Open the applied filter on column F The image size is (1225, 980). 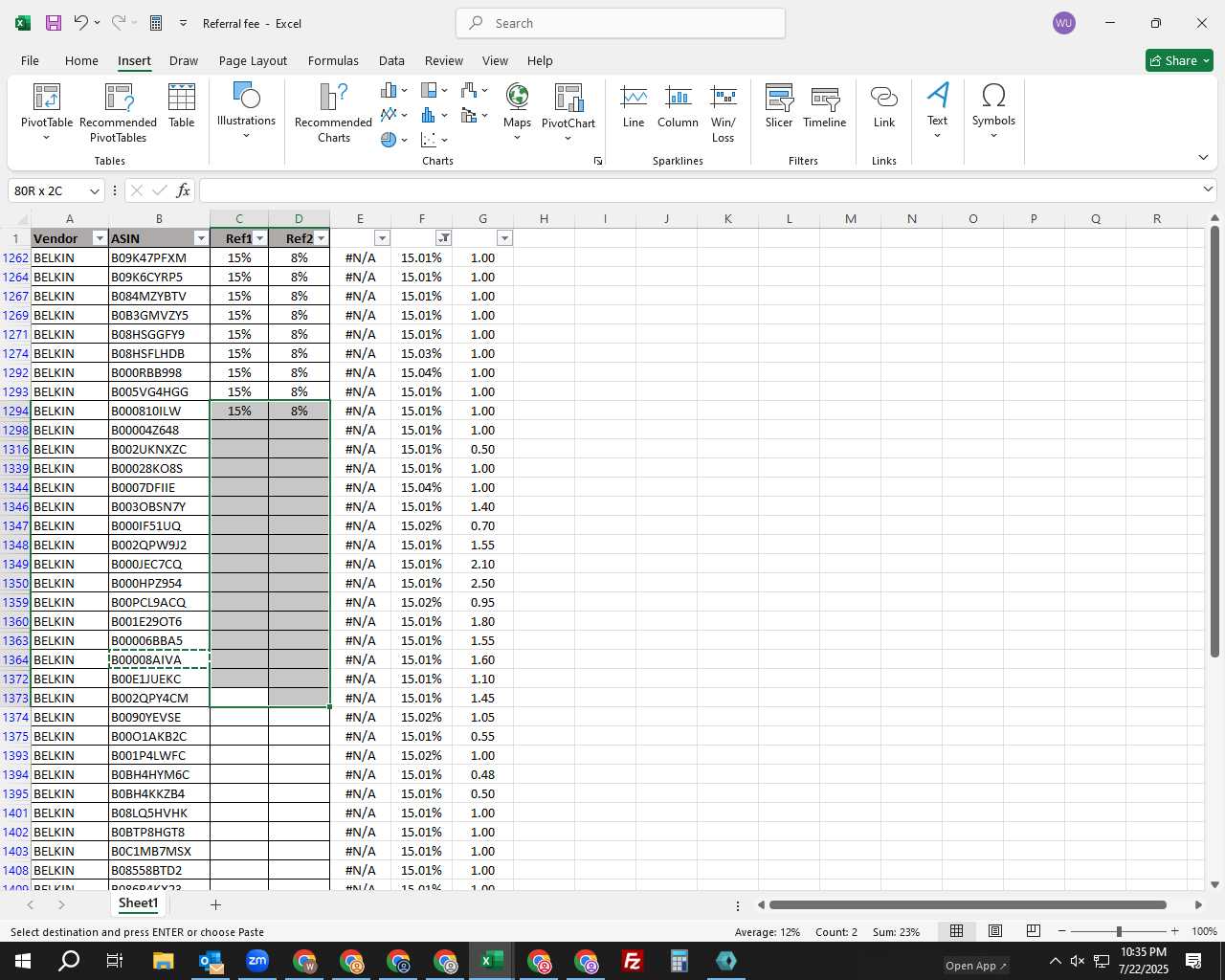[444, 238]
